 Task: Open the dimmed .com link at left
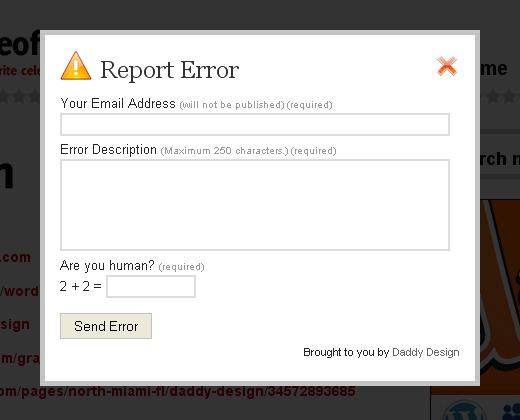point(15,257)
